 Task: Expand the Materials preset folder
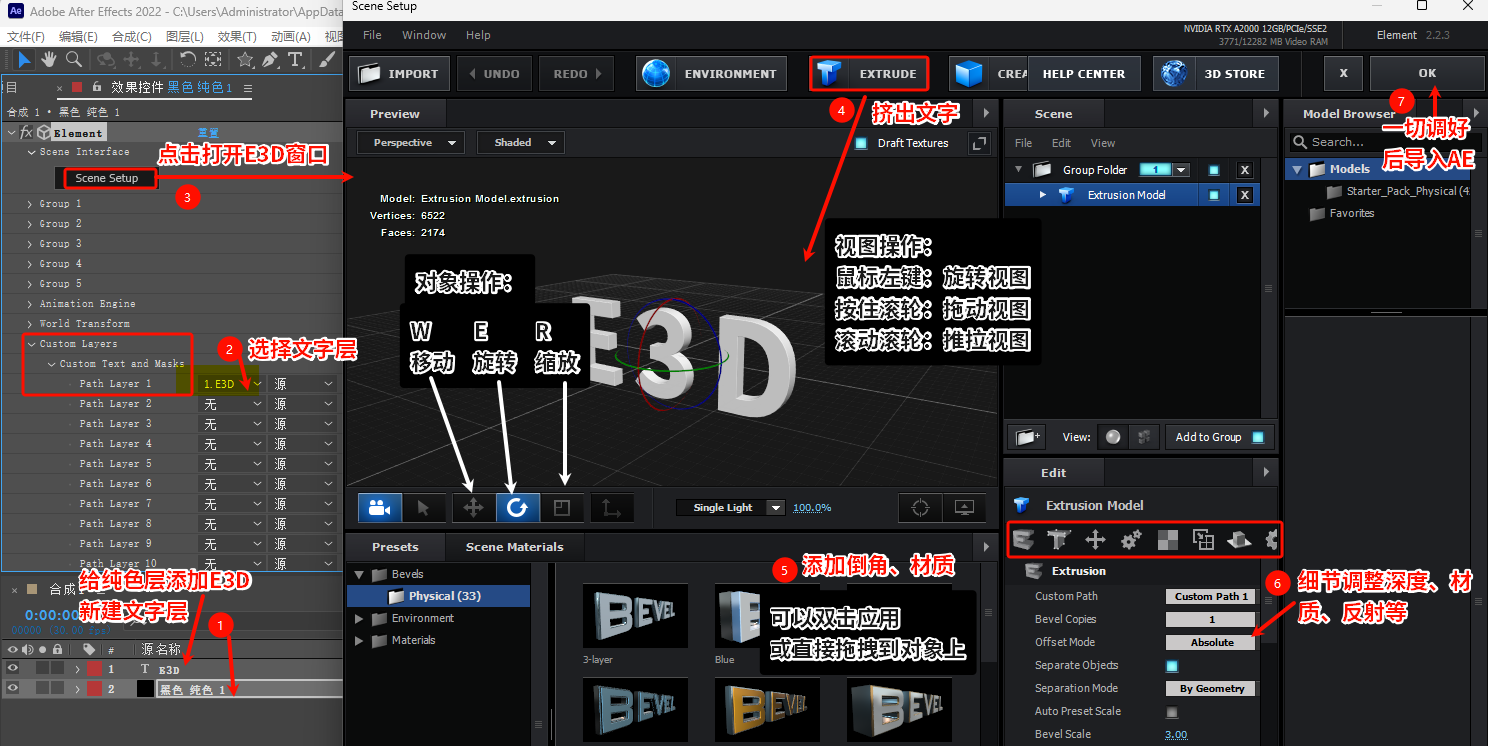[359, 641]
